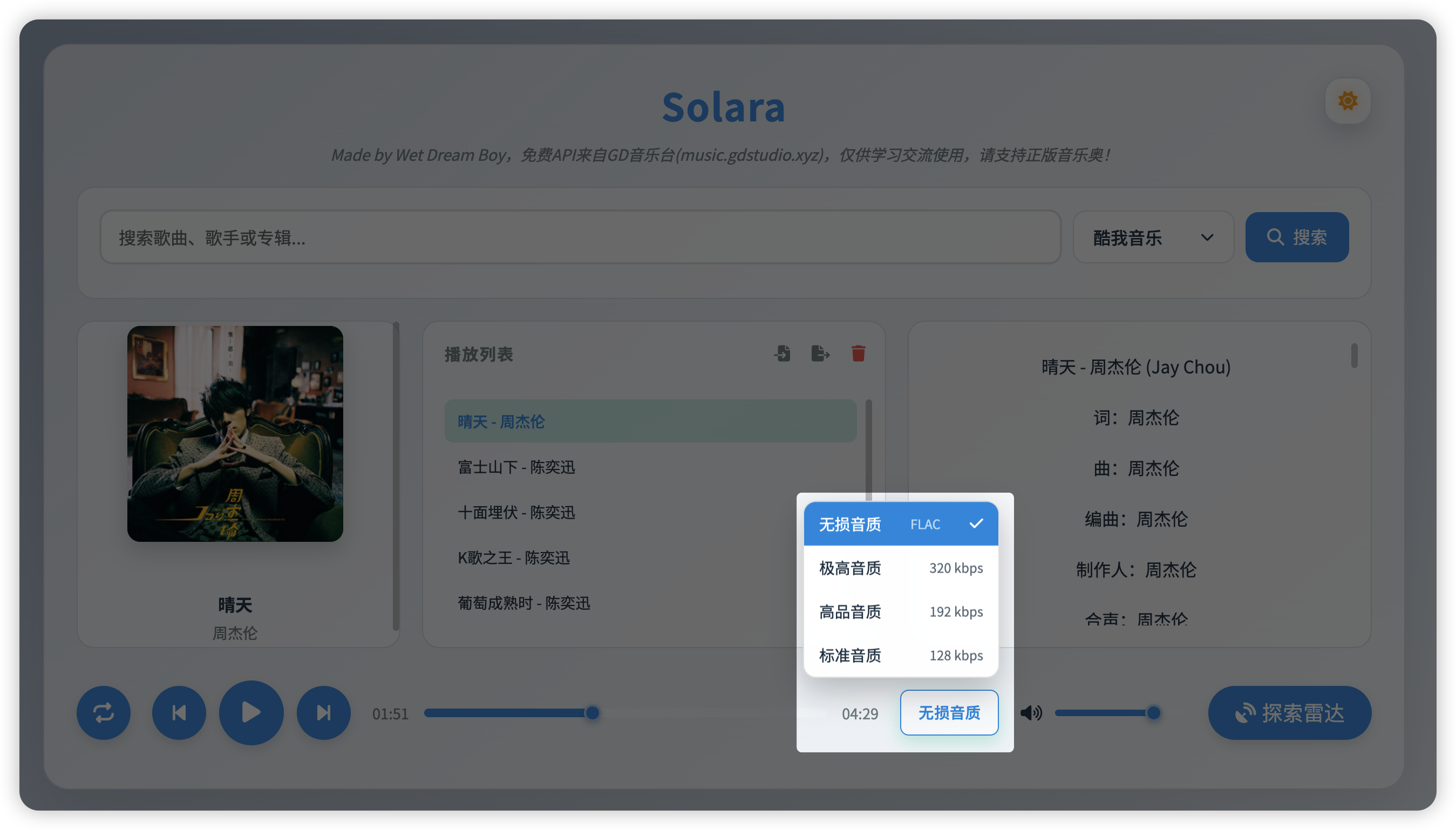This screenshot has width=1456, height=830.
Task: Open the 酷我音乐 source dropdown
Action: pos(1153,237)
